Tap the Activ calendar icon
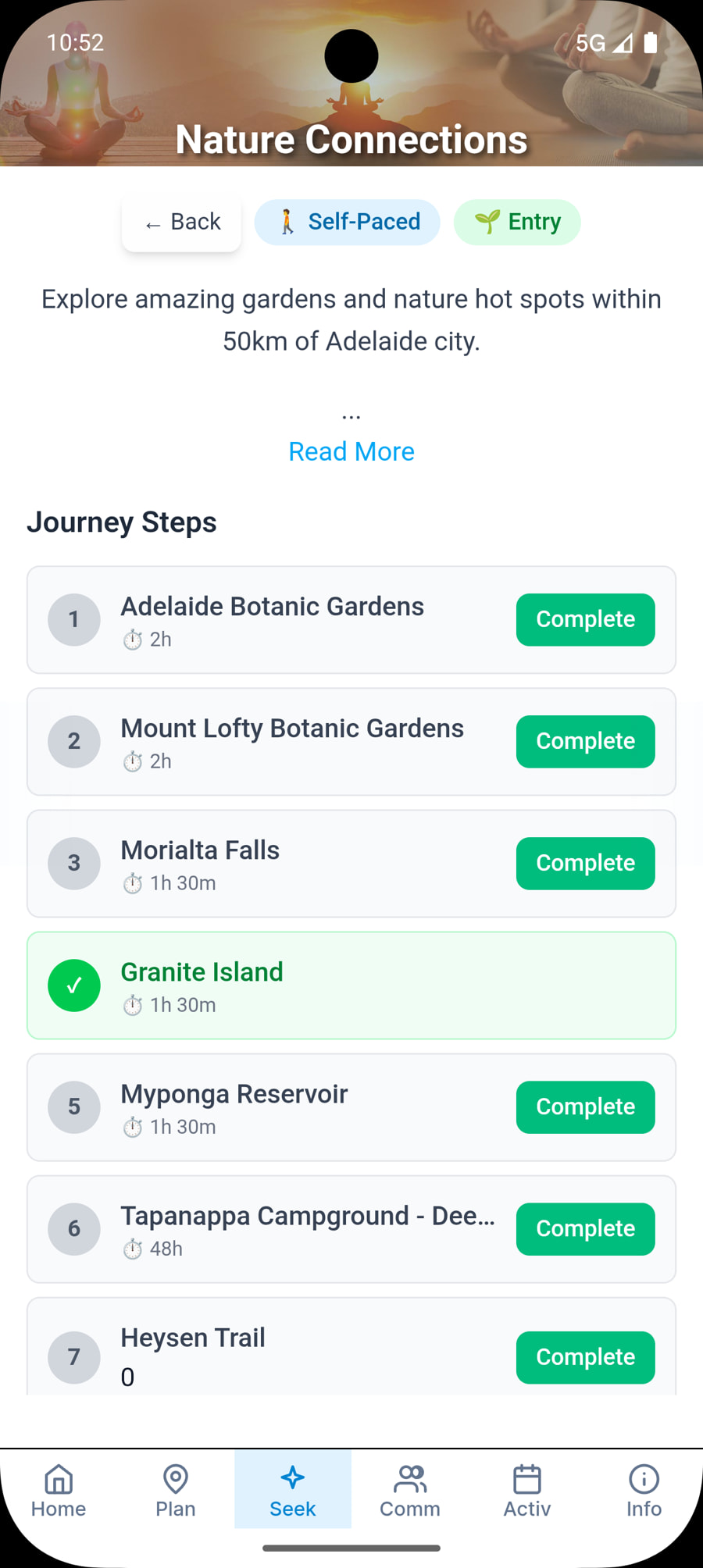The height and width of the screenshot is (1568, 703). 527,1478
